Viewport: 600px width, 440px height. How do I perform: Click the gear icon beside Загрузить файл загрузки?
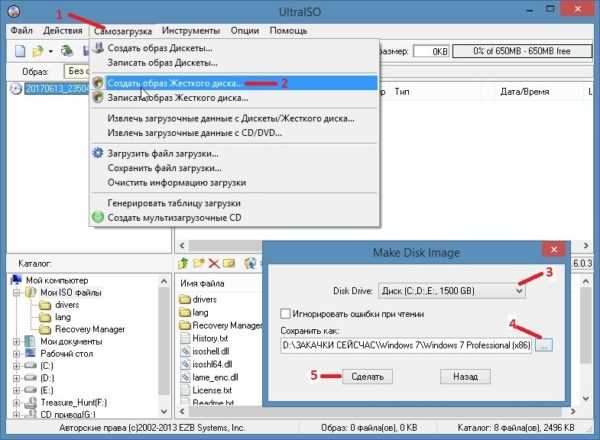point(98,153)
